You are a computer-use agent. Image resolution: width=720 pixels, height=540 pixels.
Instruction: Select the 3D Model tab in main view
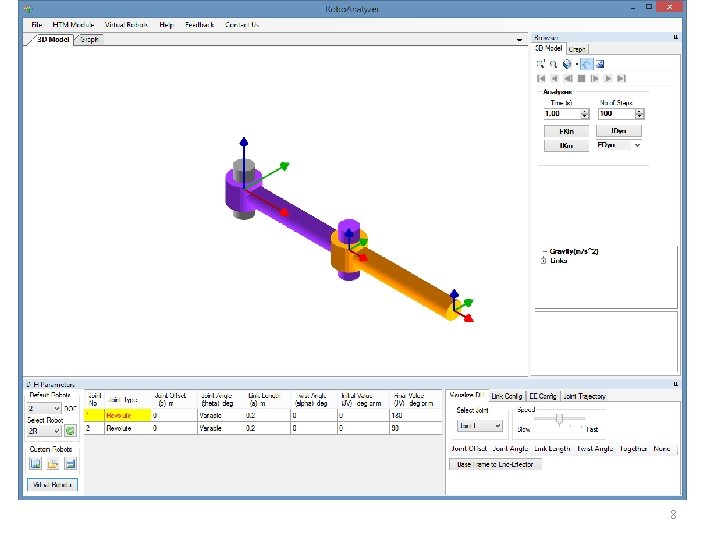point(52,39)
